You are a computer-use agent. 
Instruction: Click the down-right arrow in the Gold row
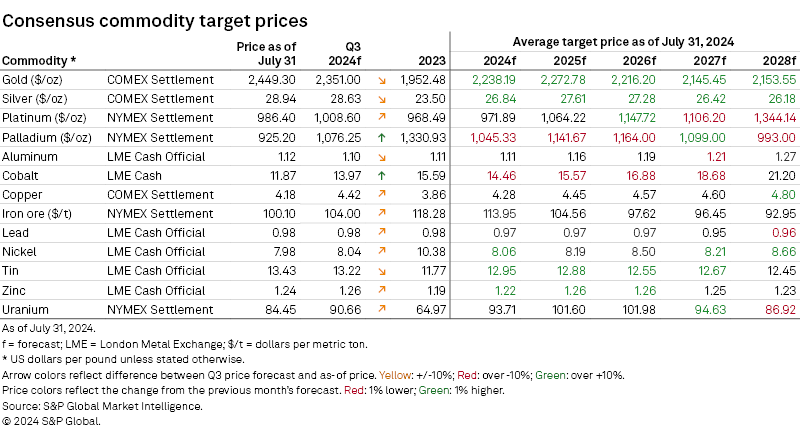[382, 79]
